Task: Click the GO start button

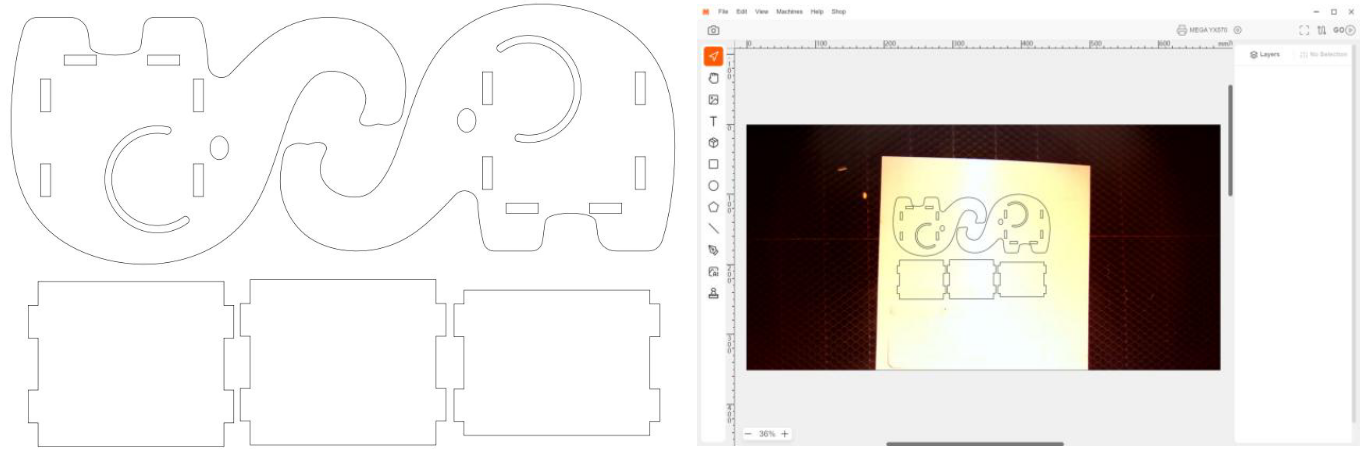Action: [x=1344, y=30]
